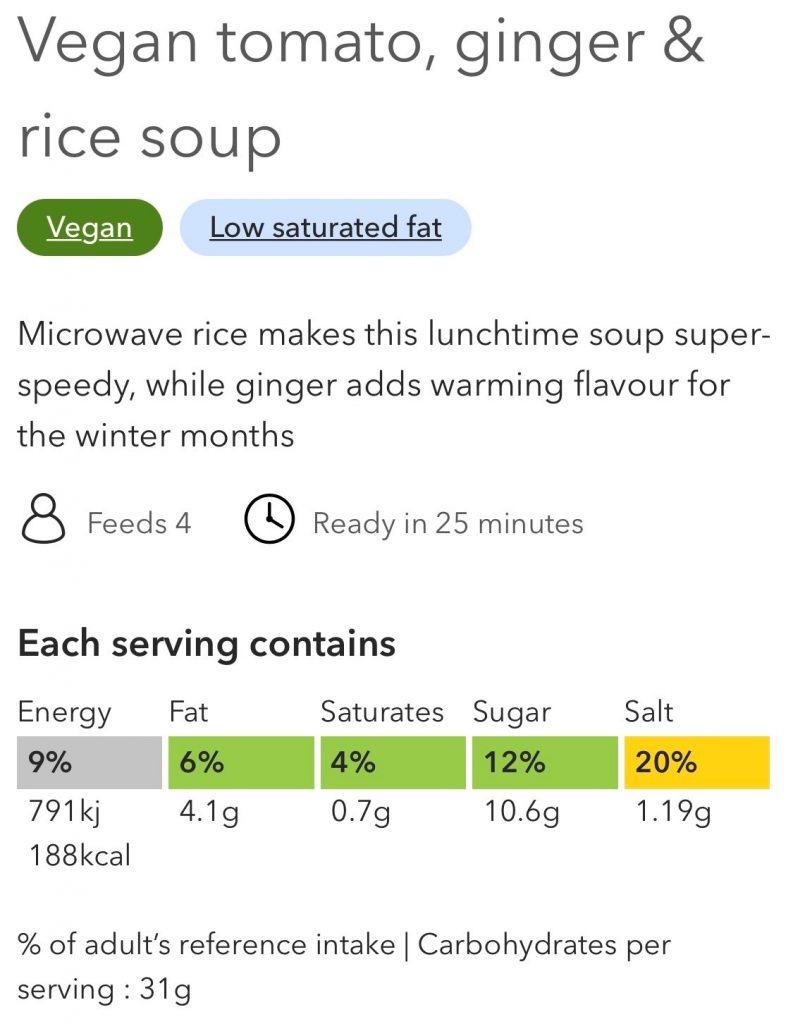Click the Ready in 25 minutes text
The width and height of the screenshot is (793, 1024).
click(448, 524)
